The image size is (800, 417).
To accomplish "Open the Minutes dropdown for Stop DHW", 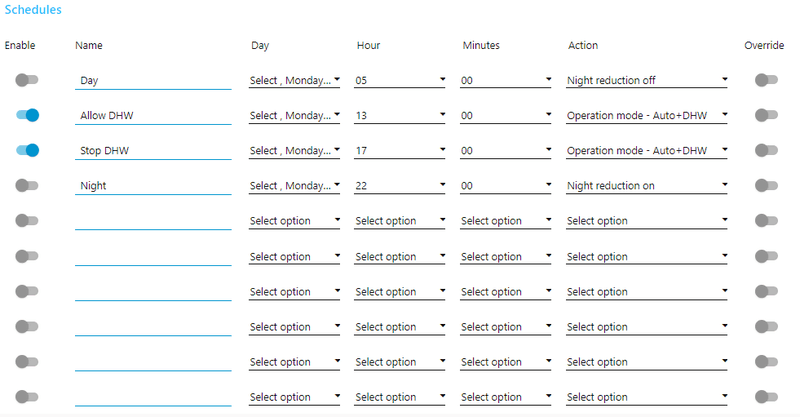I will point(505,150).
